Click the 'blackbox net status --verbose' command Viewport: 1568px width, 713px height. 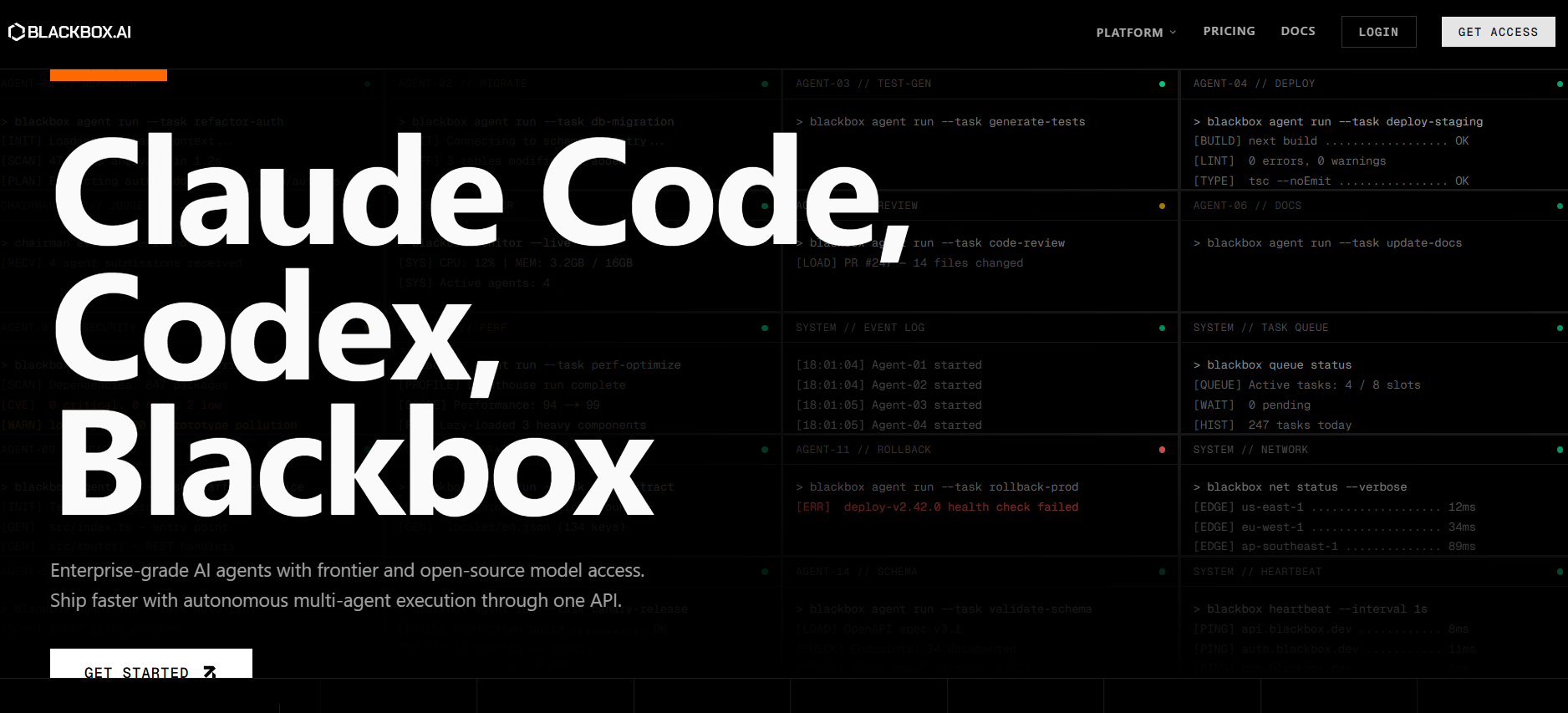point(1300,487)
